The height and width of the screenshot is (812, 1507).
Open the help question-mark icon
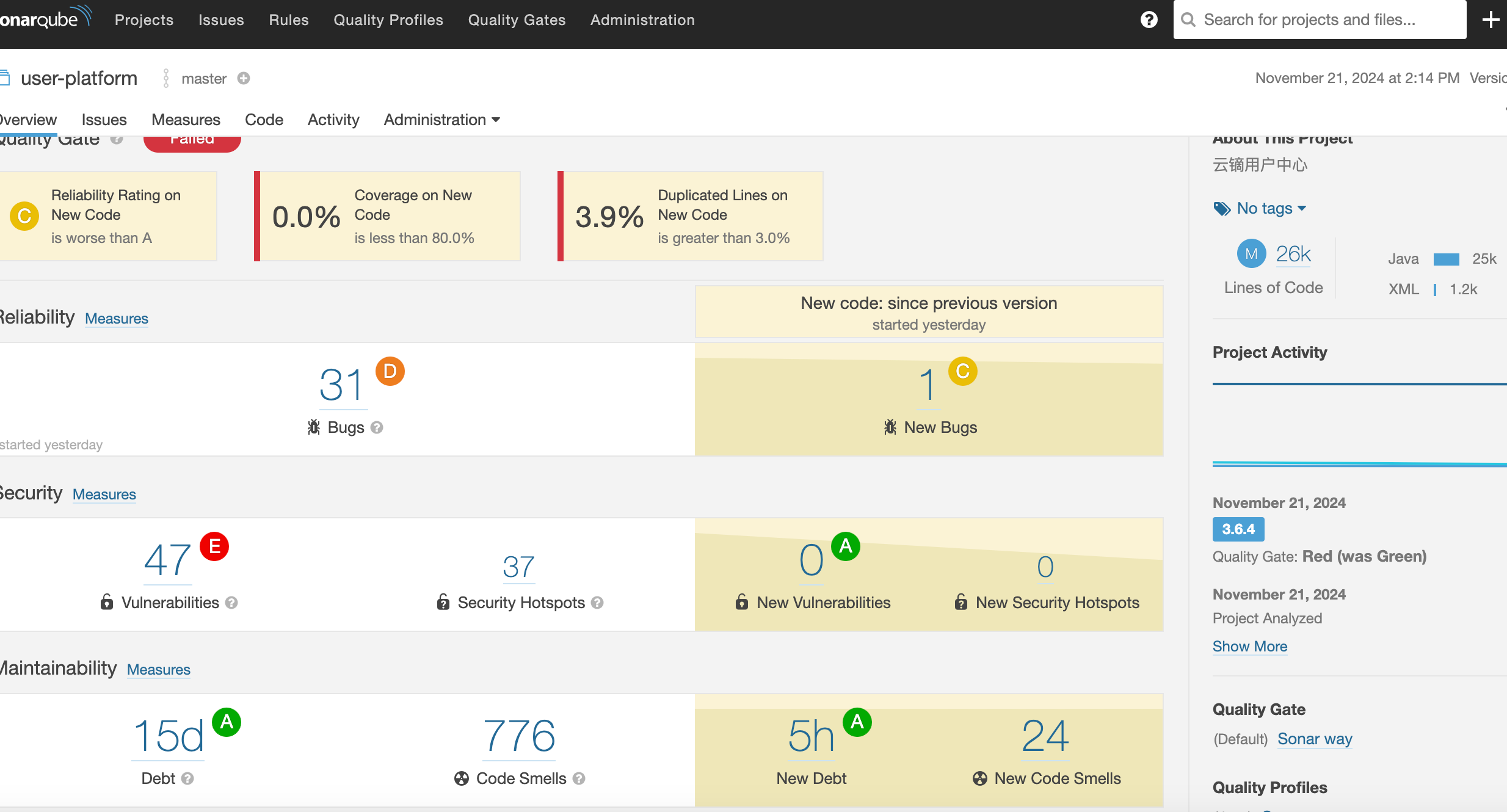[1149, 20]
